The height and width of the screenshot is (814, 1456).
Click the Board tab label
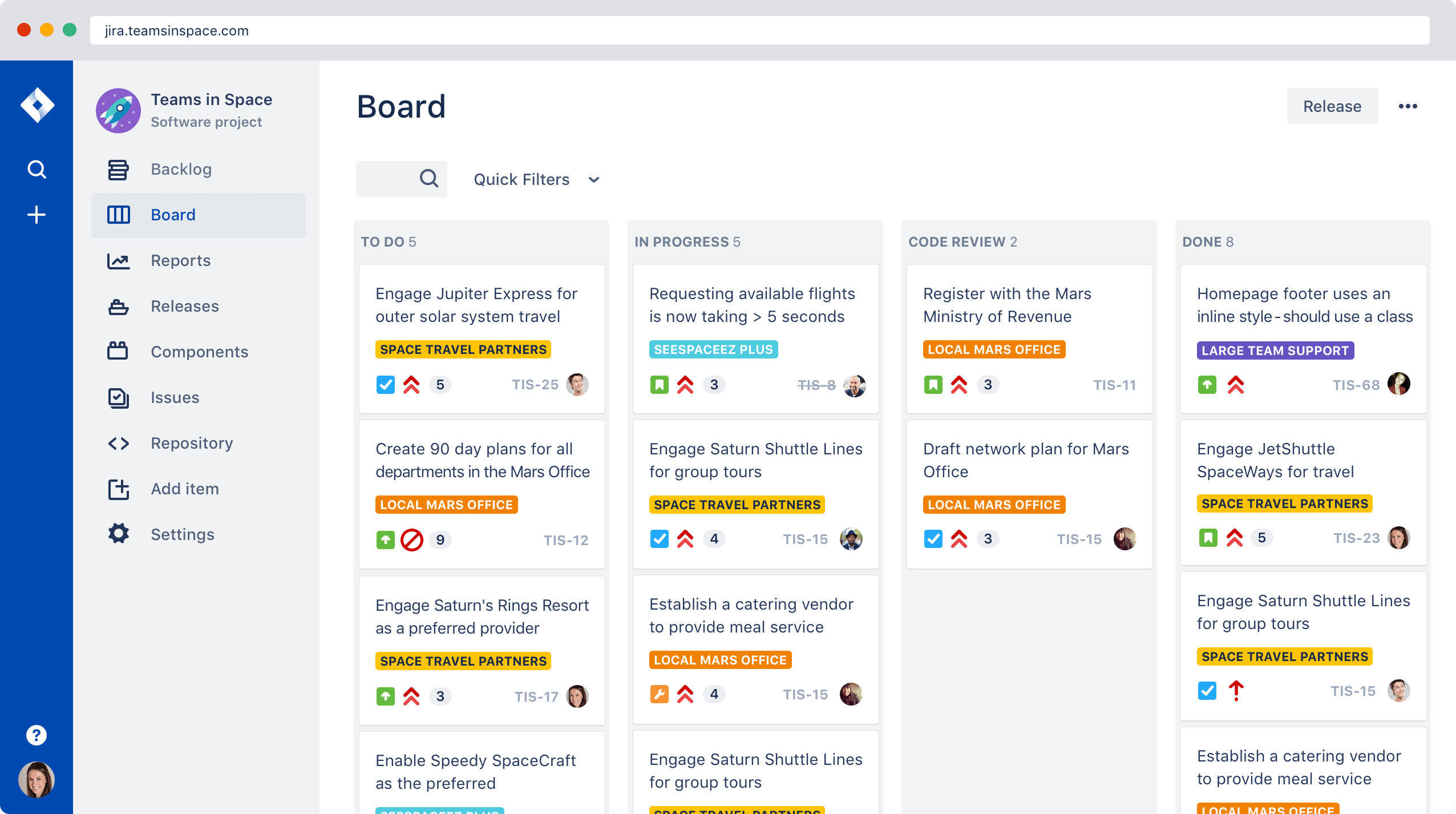tap(172, 214)
